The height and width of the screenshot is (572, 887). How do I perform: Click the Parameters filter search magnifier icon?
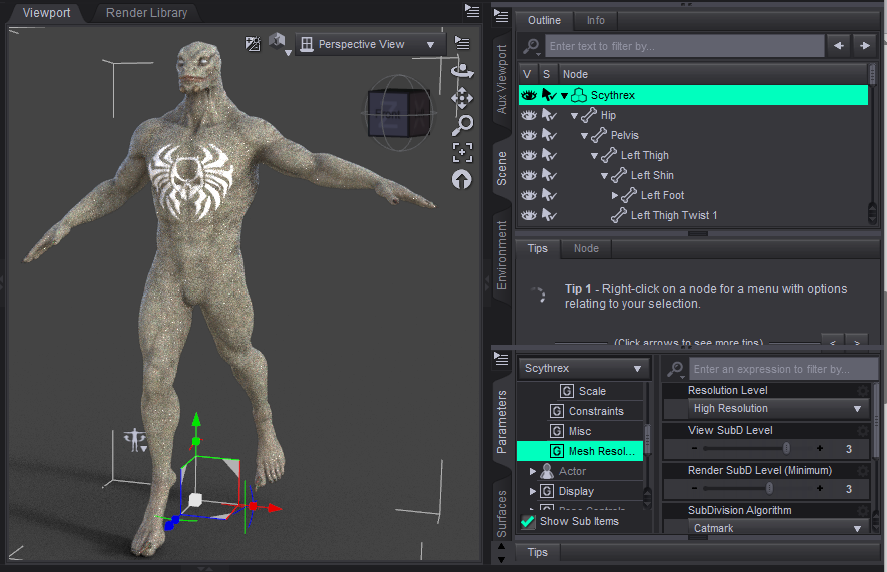[675, 369]
